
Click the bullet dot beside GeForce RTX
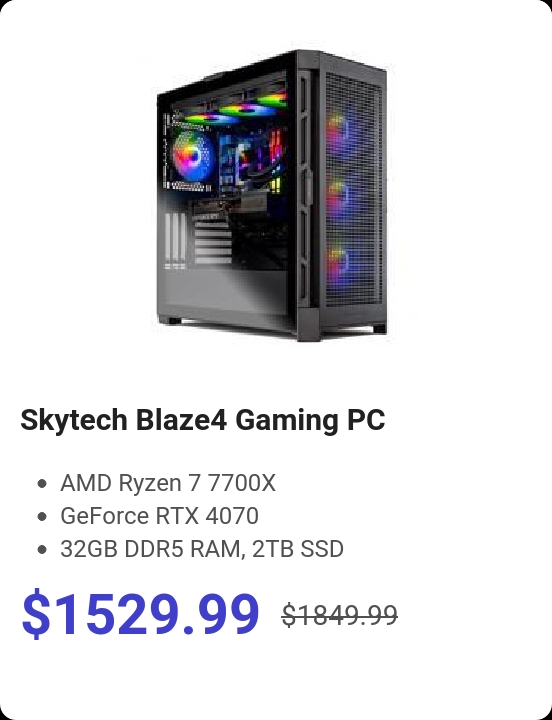click(x=42, y=517)
